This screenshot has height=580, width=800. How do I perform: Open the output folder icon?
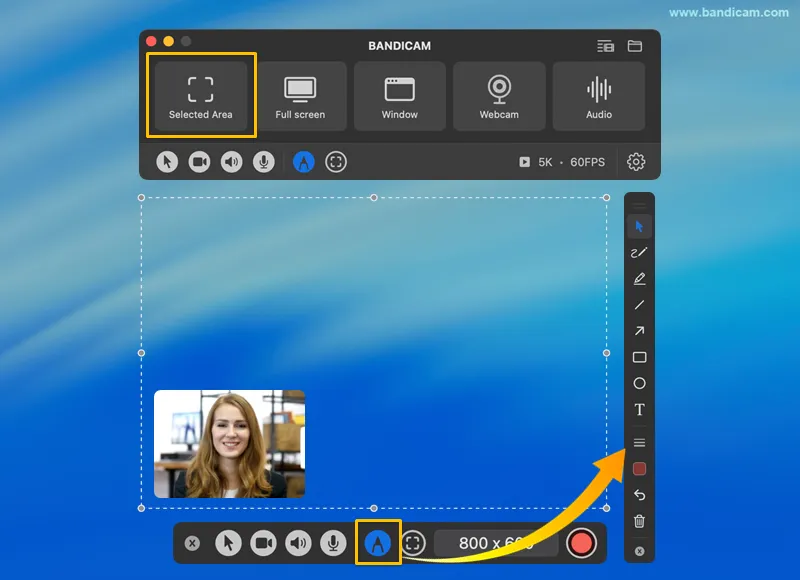point(635,46)
